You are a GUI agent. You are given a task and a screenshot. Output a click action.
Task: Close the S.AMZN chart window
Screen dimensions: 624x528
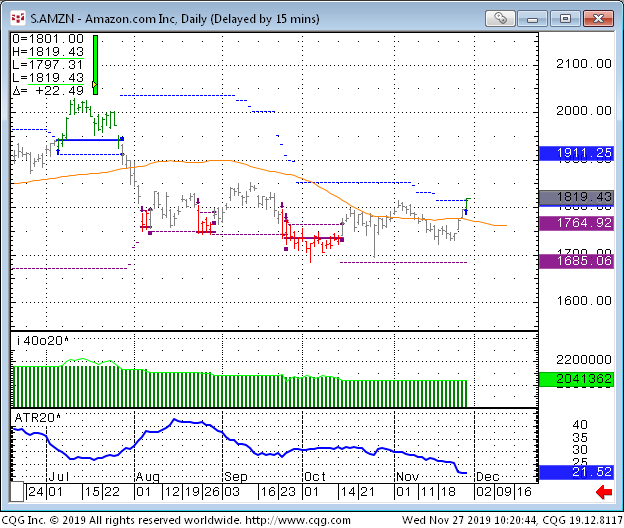(x=598, y=18)
